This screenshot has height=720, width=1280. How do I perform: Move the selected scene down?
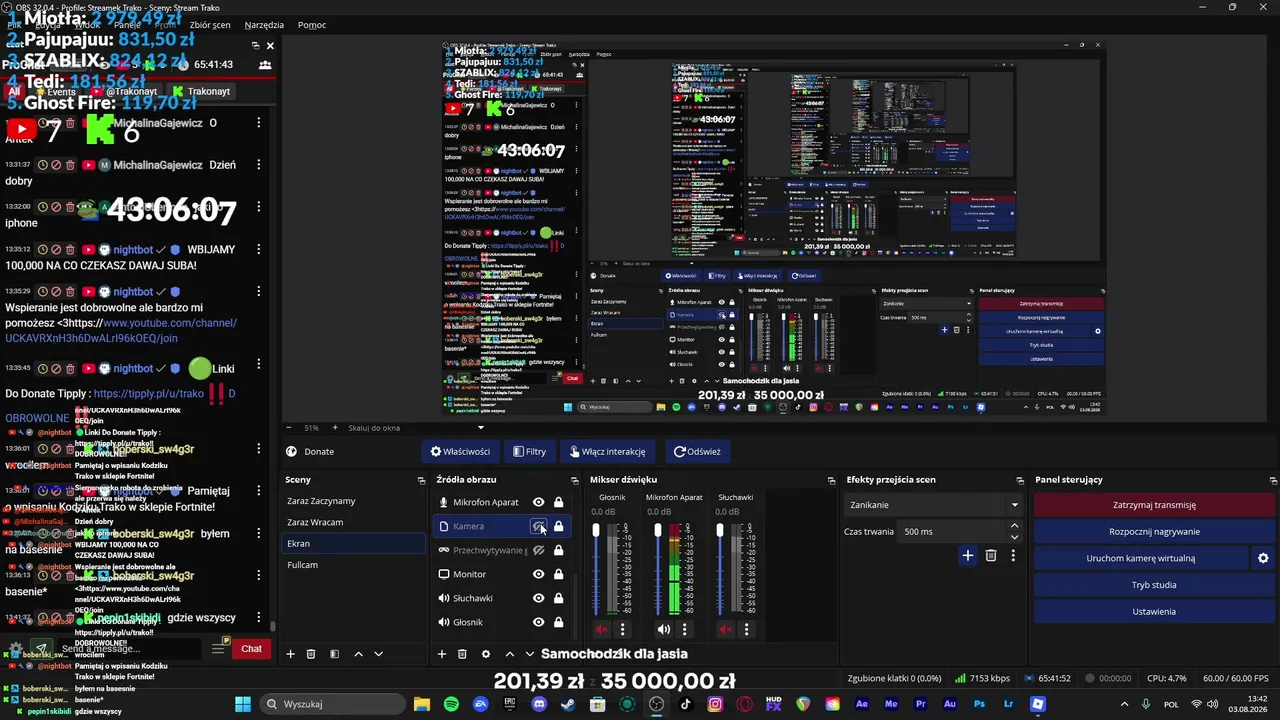(378, 654)
